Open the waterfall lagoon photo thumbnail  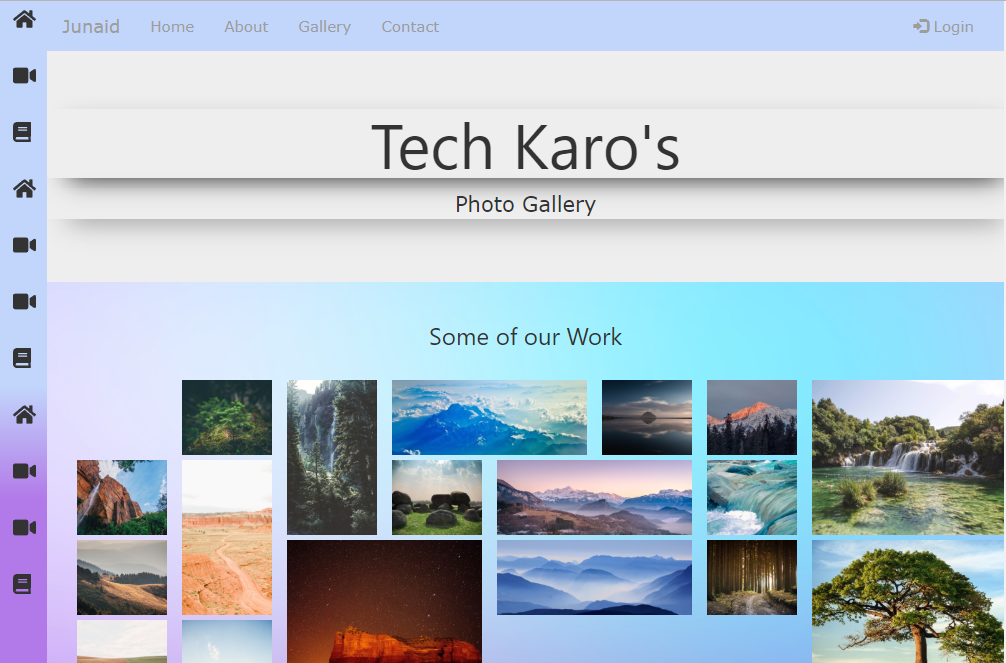907,457
